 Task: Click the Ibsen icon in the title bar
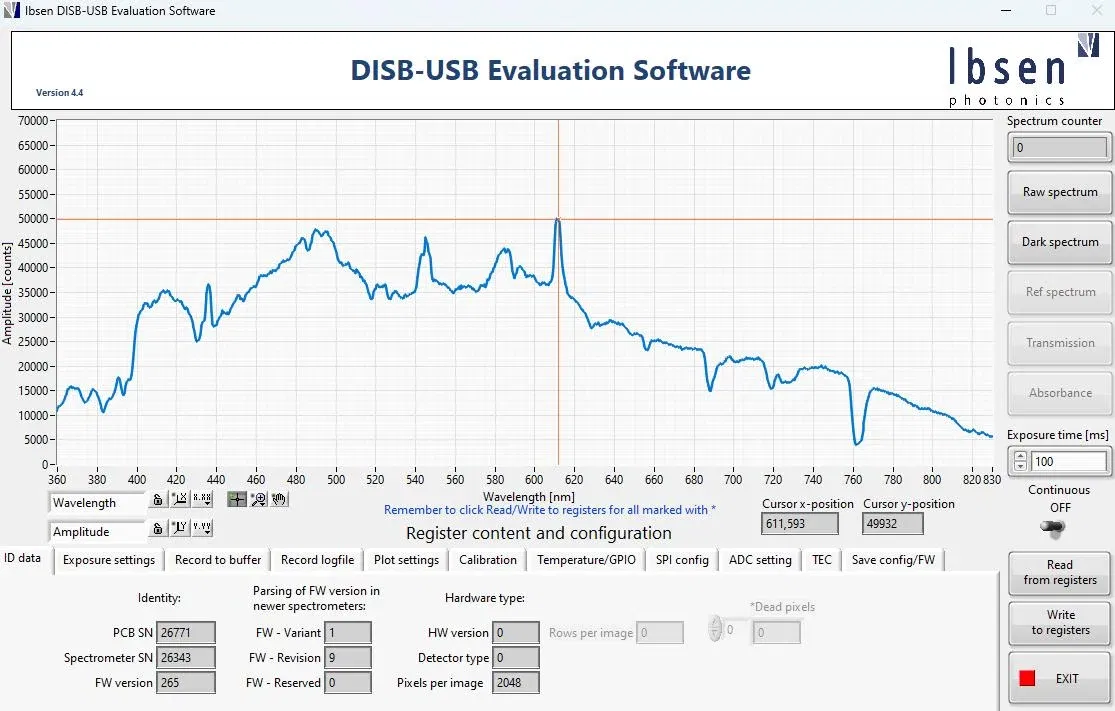tap(13, 11)
